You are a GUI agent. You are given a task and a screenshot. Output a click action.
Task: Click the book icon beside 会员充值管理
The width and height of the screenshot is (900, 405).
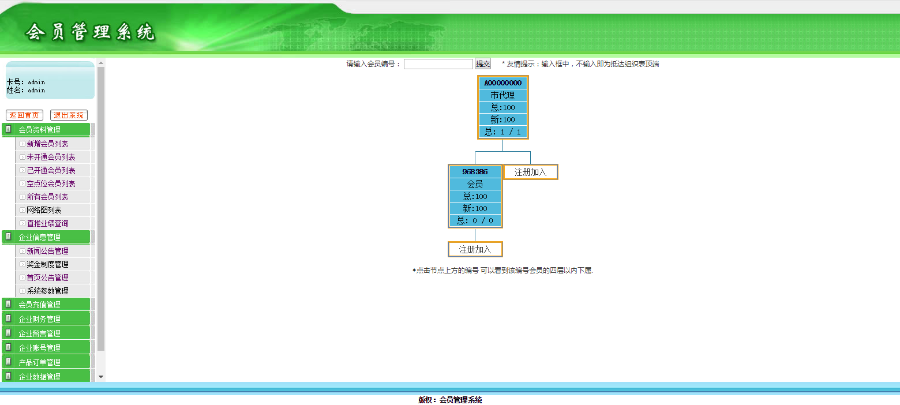point(8,304)
